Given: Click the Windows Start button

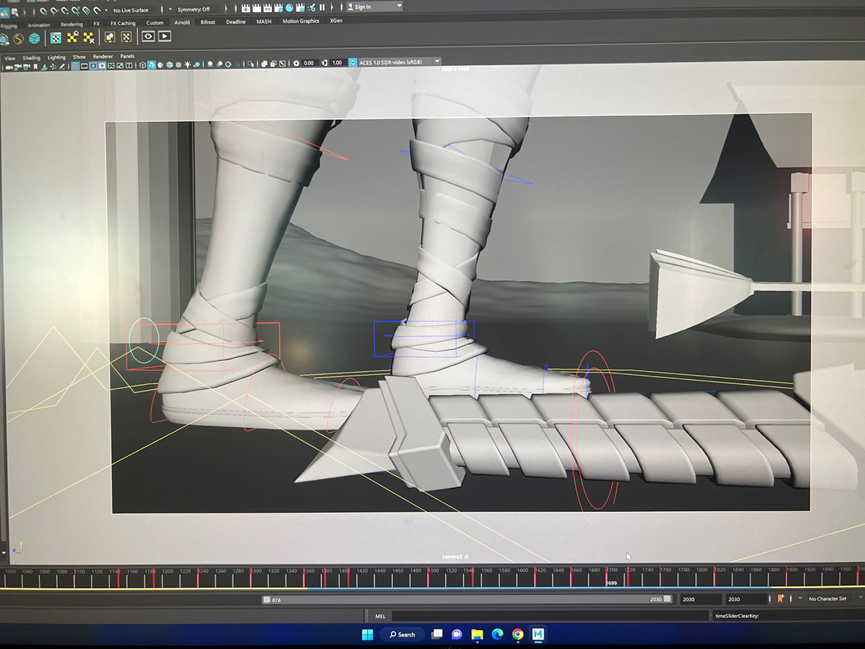Looking at the screenshot, I should [x=367, y=635].
